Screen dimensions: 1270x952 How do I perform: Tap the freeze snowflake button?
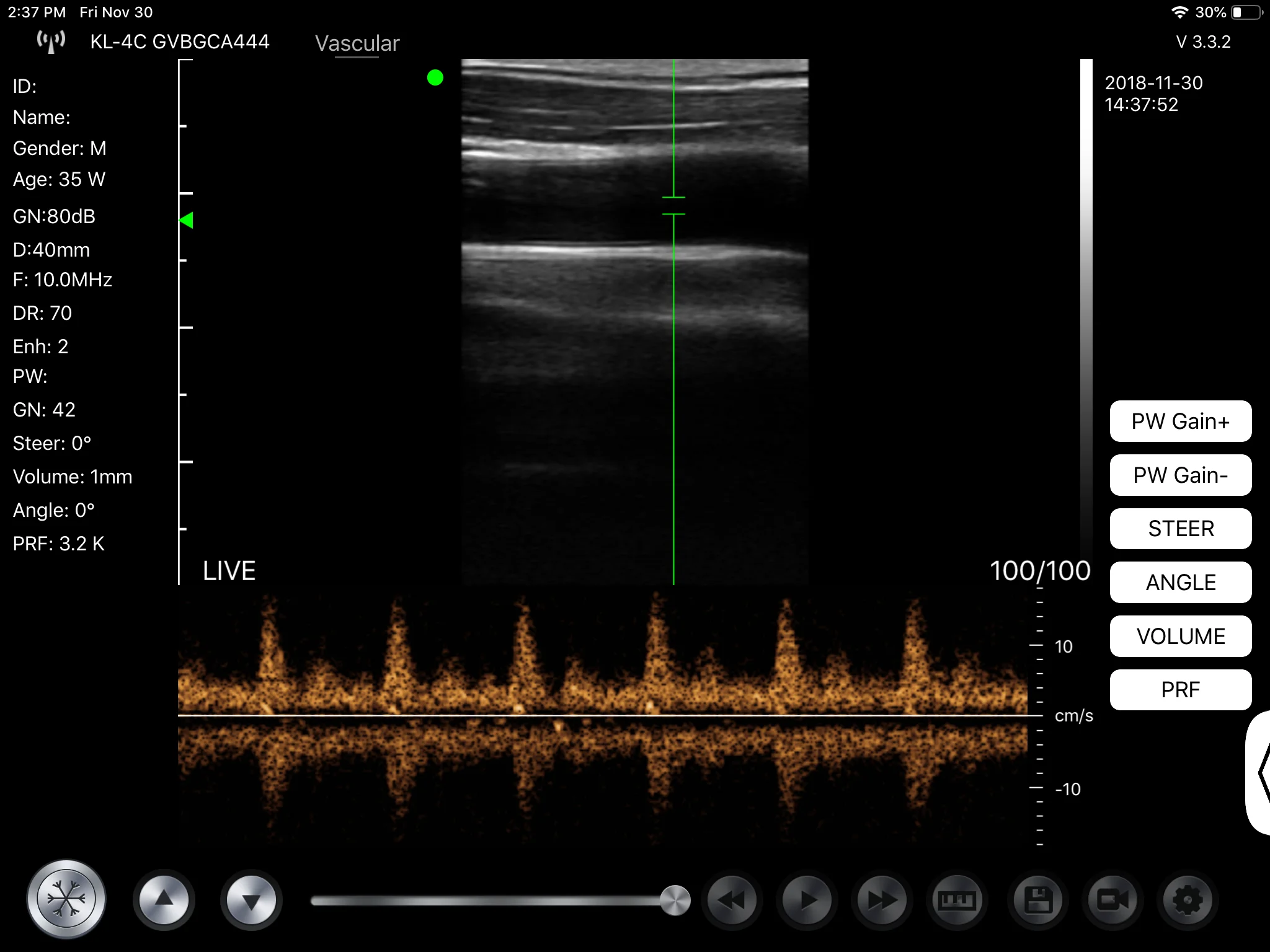click(x=66, y=899)
